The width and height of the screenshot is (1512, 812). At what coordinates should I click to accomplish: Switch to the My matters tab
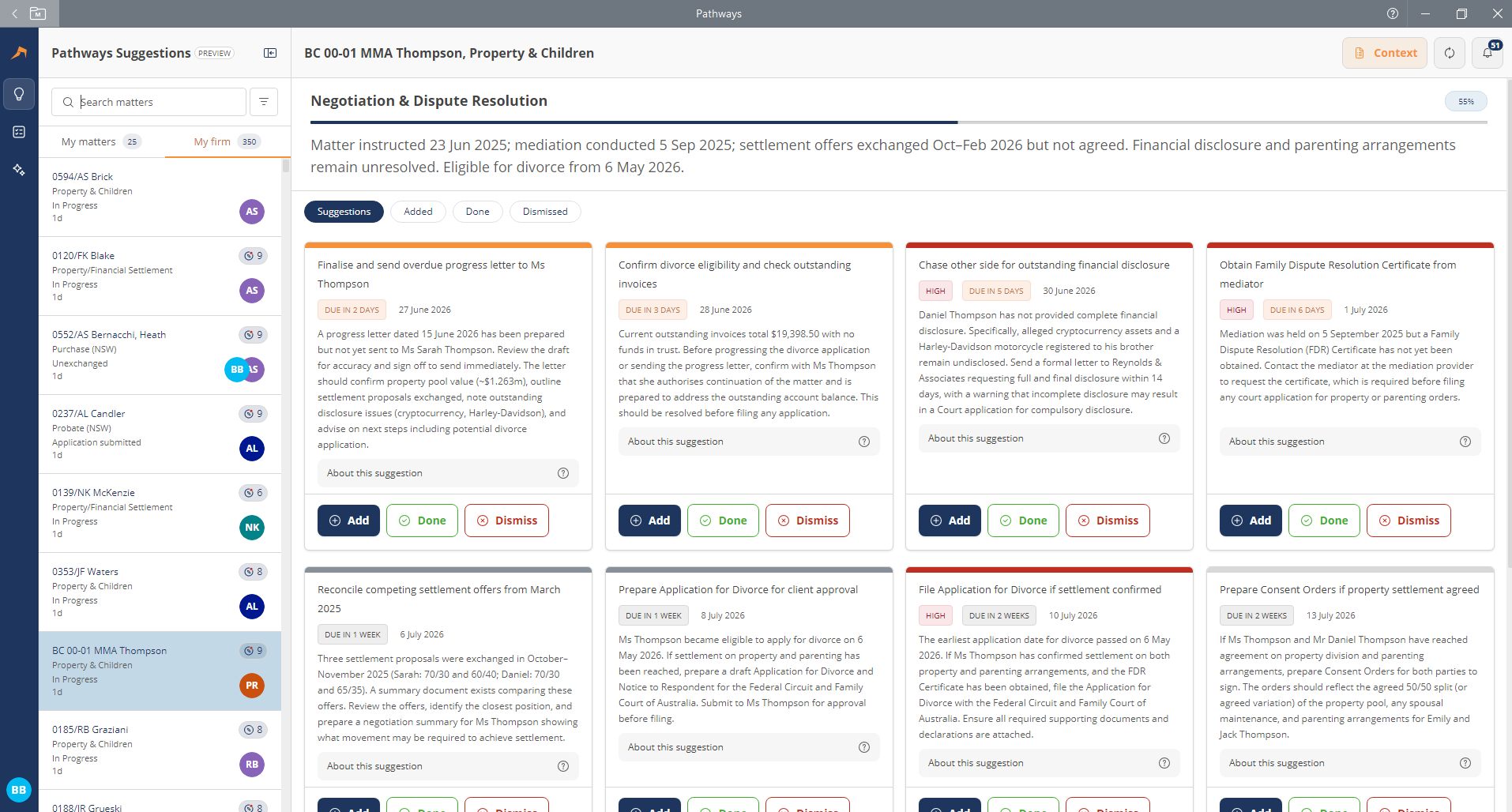tap(101, 142)
